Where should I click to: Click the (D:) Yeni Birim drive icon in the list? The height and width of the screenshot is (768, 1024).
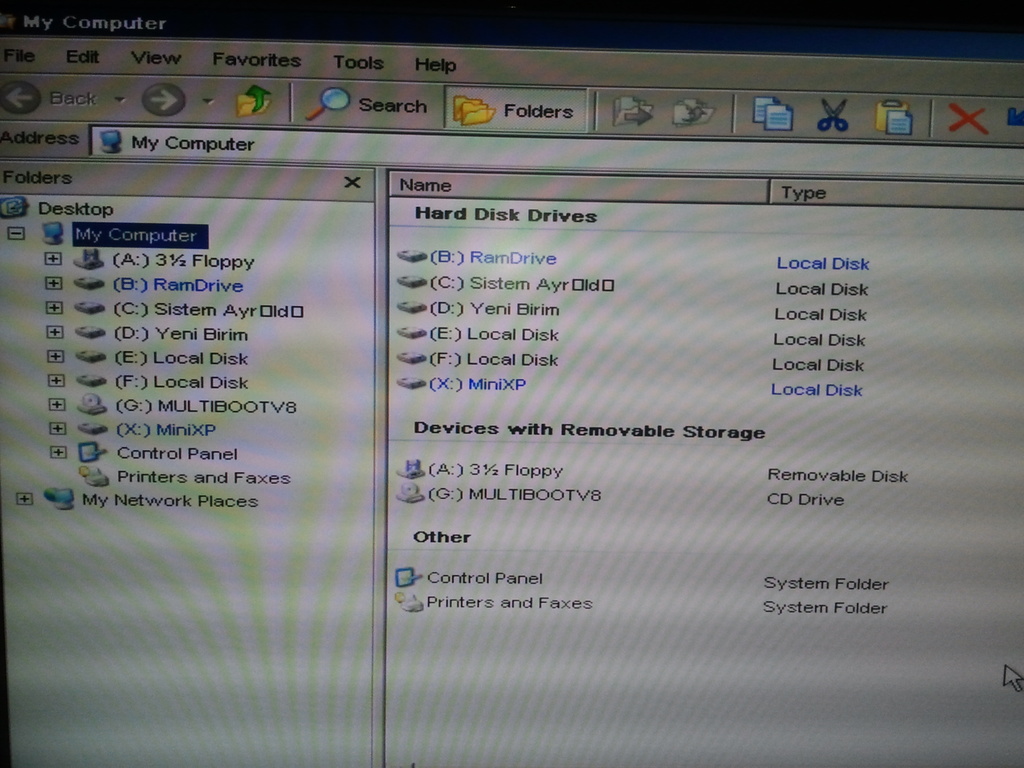point(412,308)
